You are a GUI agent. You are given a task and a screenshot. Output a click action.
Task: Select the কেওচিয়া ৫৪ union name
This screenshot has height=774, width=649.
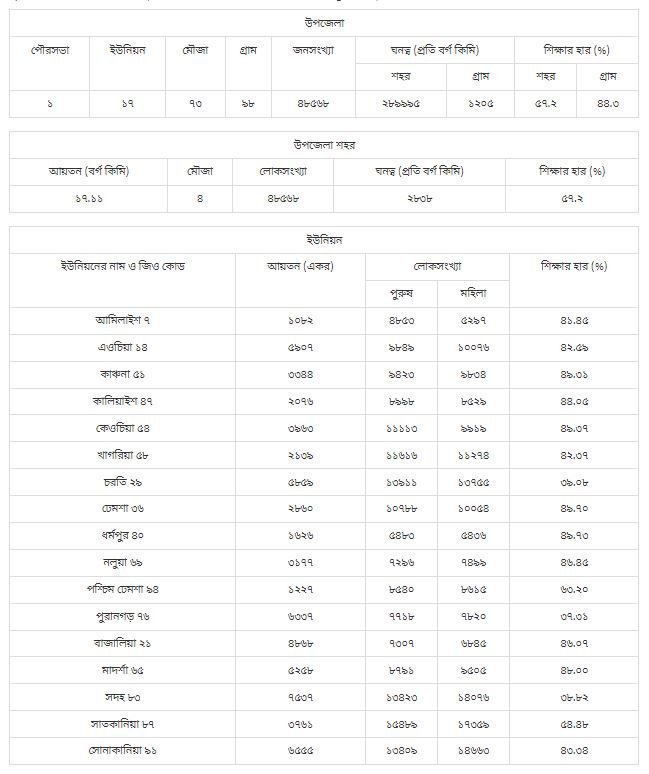(x=123, y=428)
